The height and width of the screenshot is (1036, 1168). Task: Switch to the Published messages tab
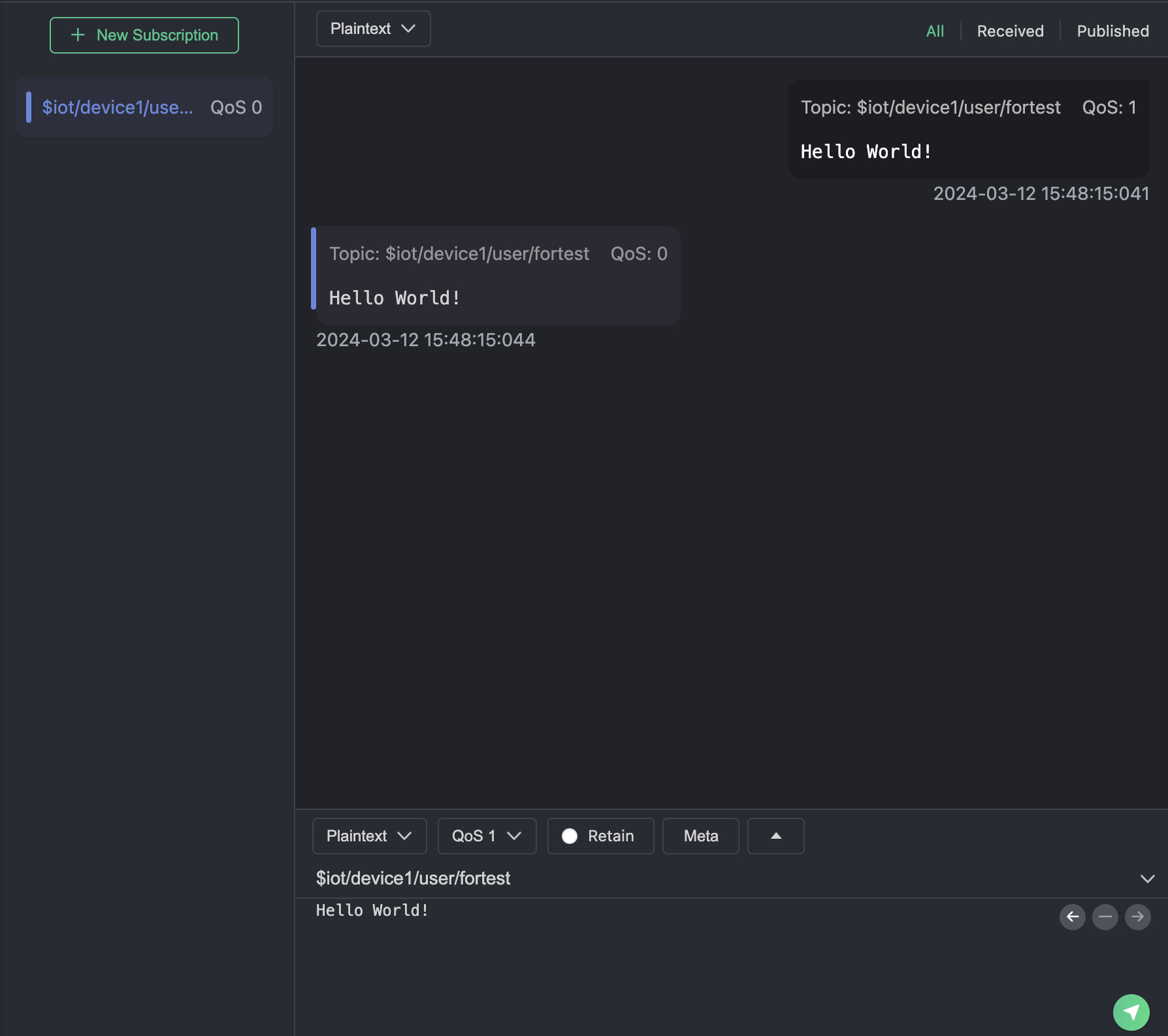pyautogui.click(x=1112, y=31)
